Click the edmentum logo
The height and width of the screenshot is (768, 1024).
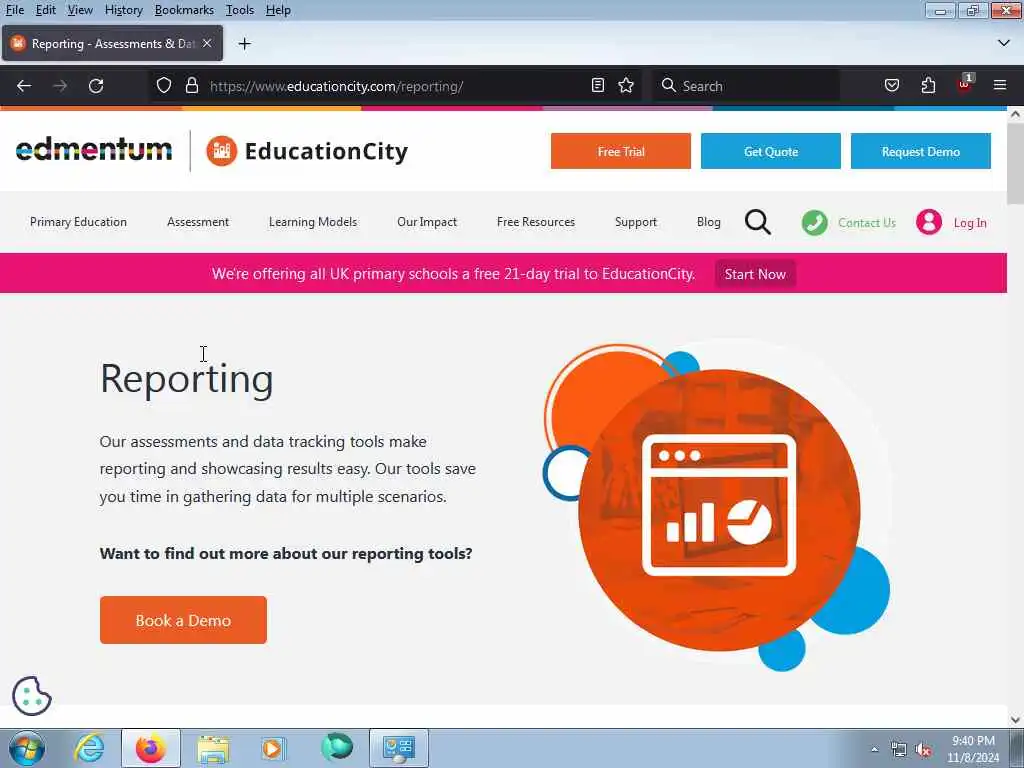click(x=94, y=150)
